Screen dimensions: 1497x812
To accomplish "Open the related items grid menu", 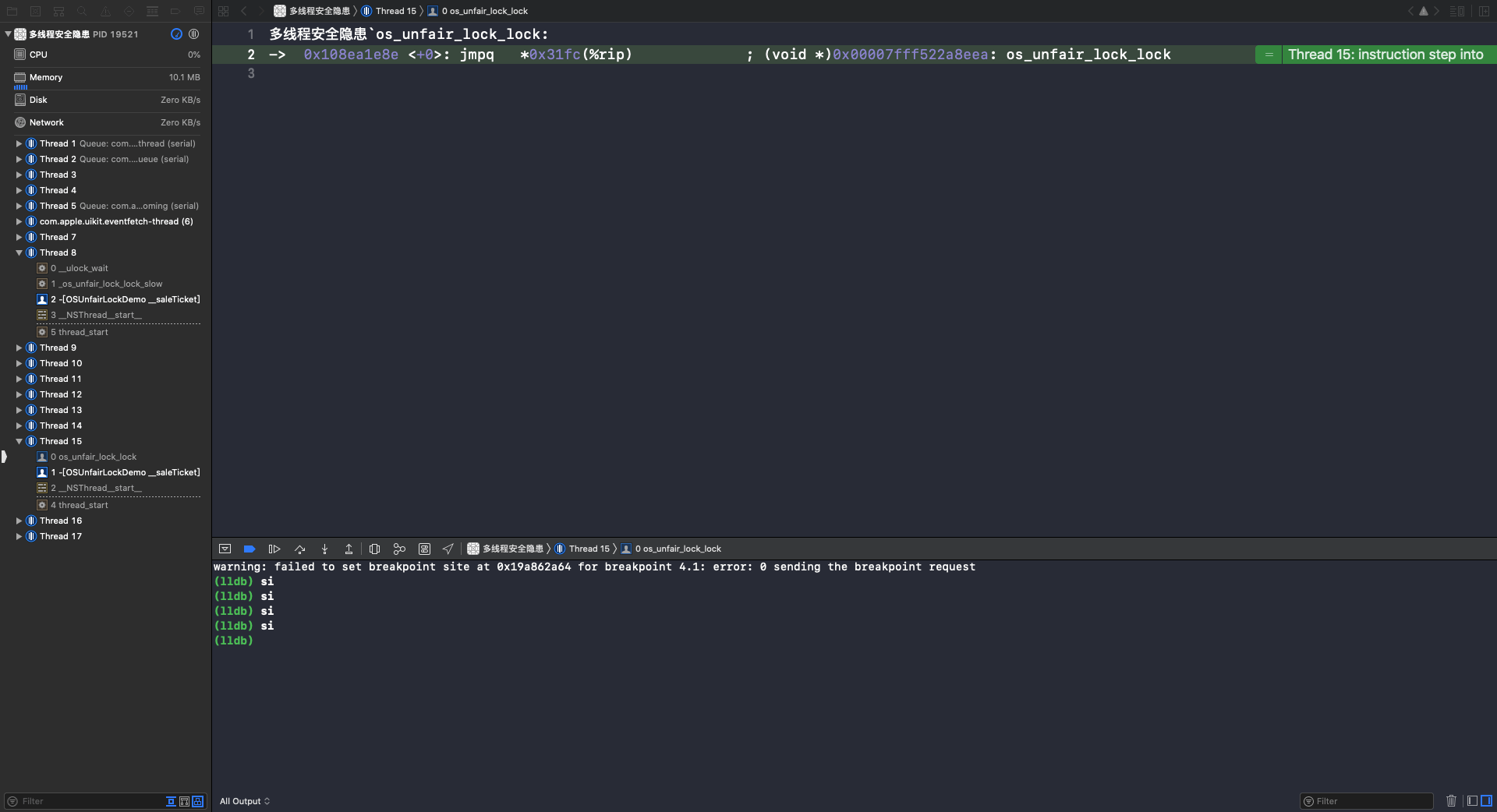I will click(x=223, y=11).
